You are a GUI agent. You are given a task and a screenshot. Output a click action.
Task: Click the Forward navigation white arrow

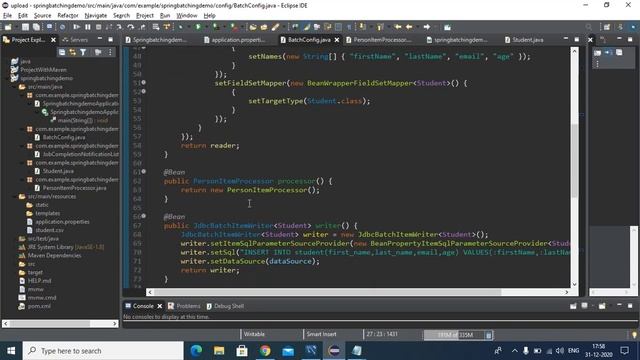click(x=427, y=27)
